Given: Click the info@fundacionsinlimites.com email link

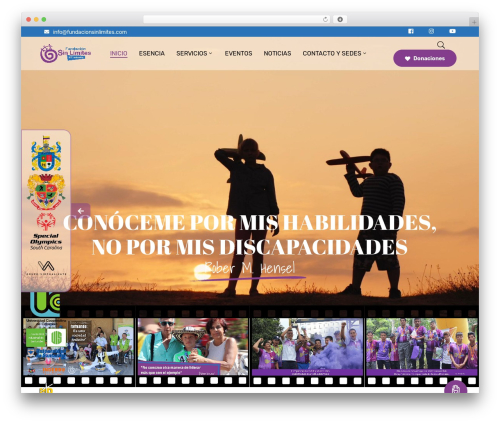Looking at the screenshot, I should (x=90, y=32).
